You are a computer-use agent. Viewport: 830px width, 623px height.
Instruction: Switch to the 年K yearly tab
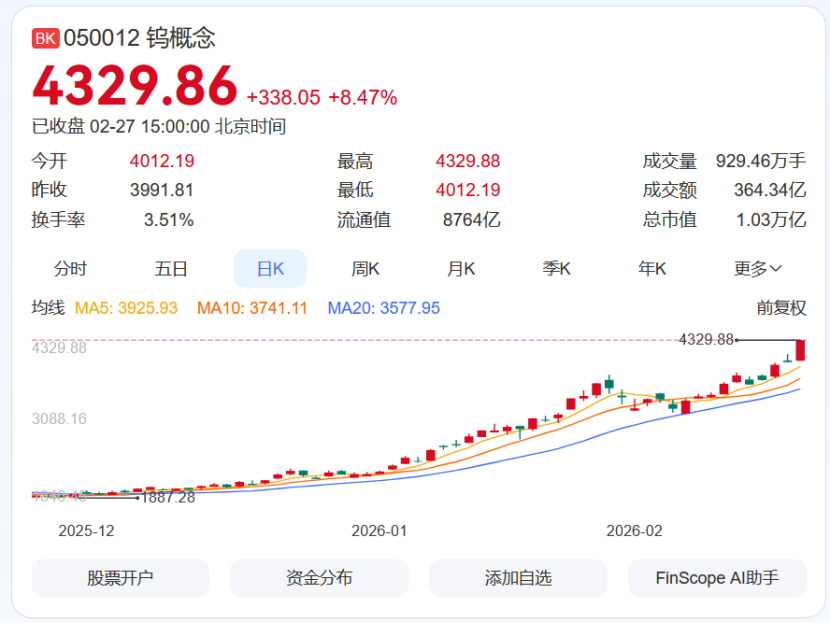coord(652,268)
